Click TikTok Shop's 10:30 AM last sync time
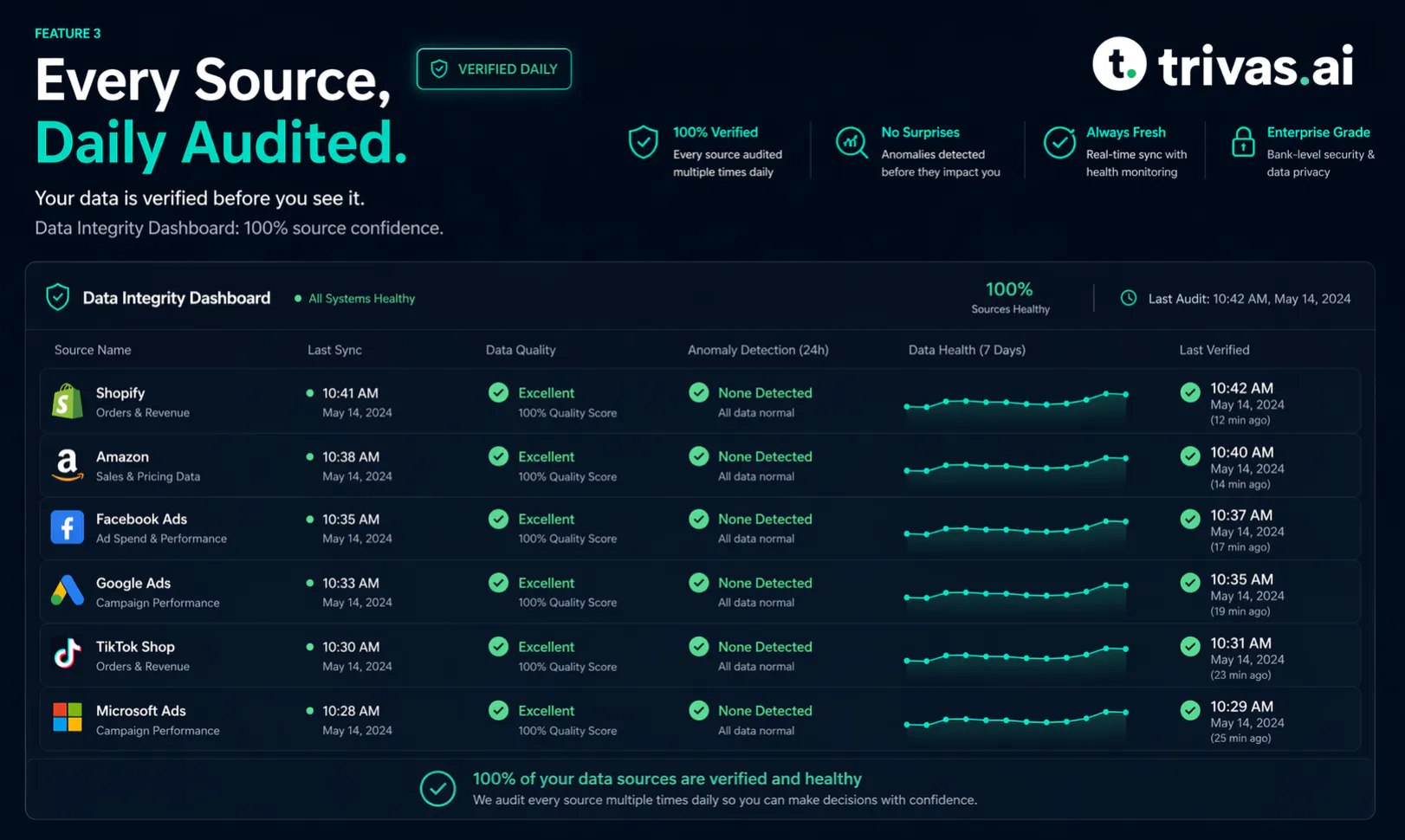1405x840 pixels. 351,647
